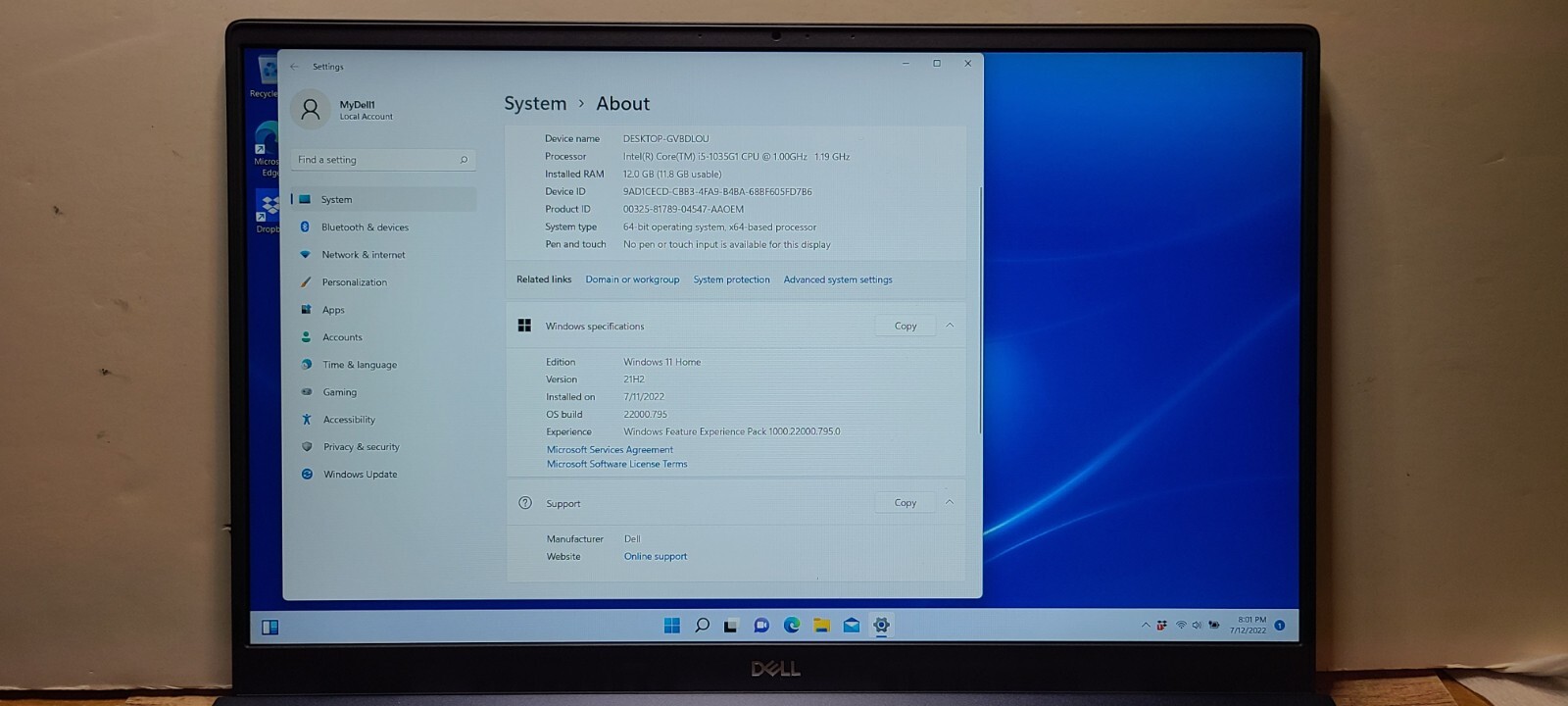Open the MyDell1 local account profile

click(343, 110)
